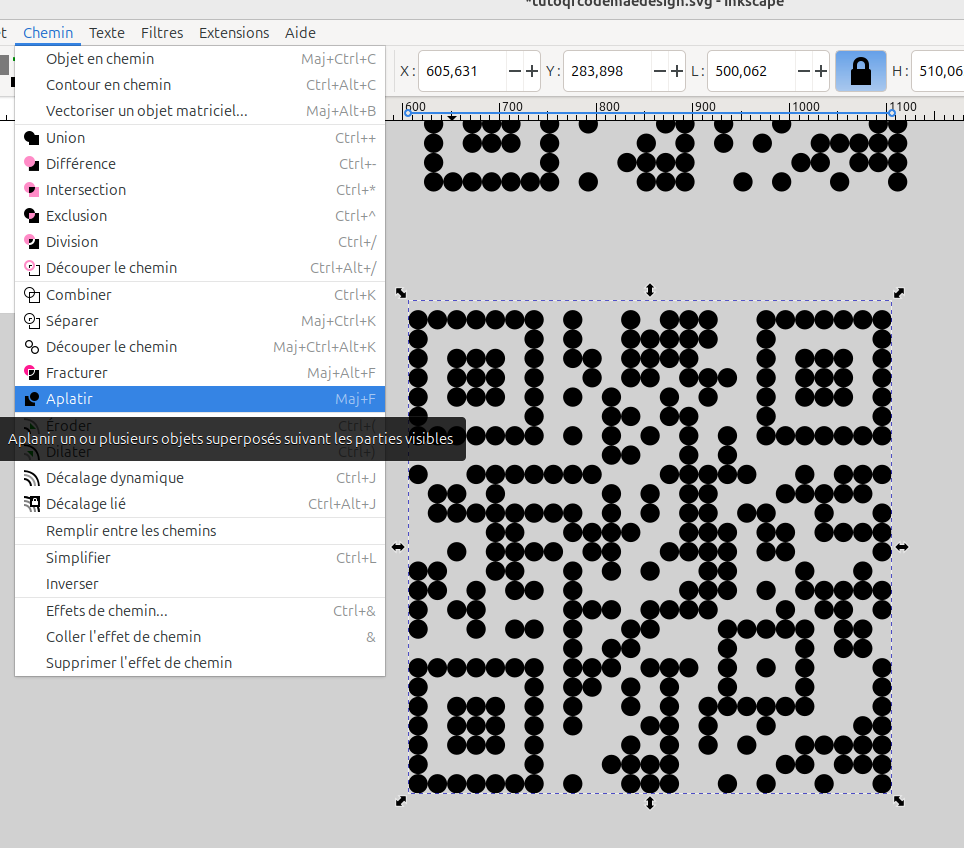Click the Fracturer icon
The height and width of the screenshot is (848, 964).
pyautogui.click(x=31, y=373)
